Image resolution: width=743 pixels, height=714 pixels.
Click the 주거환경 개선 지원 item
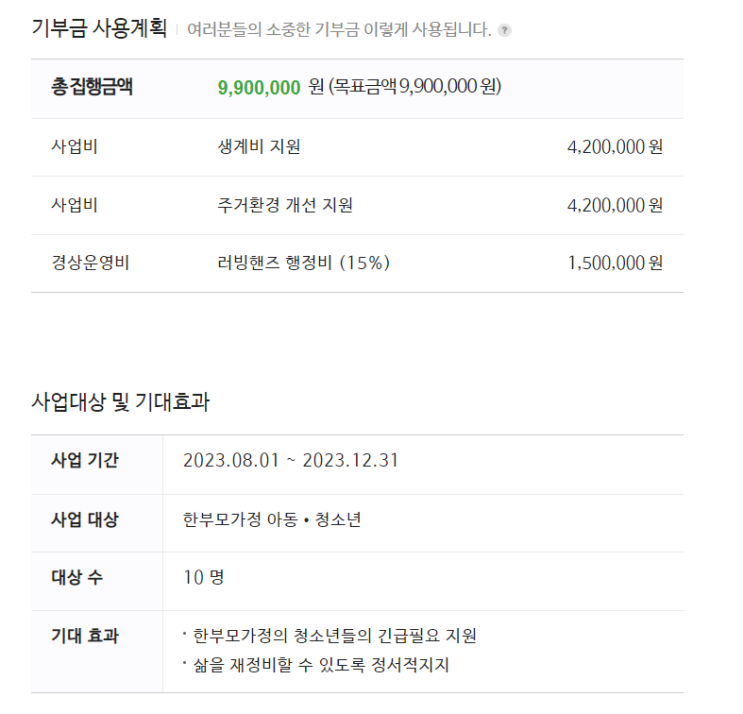[x=285, y=205]
